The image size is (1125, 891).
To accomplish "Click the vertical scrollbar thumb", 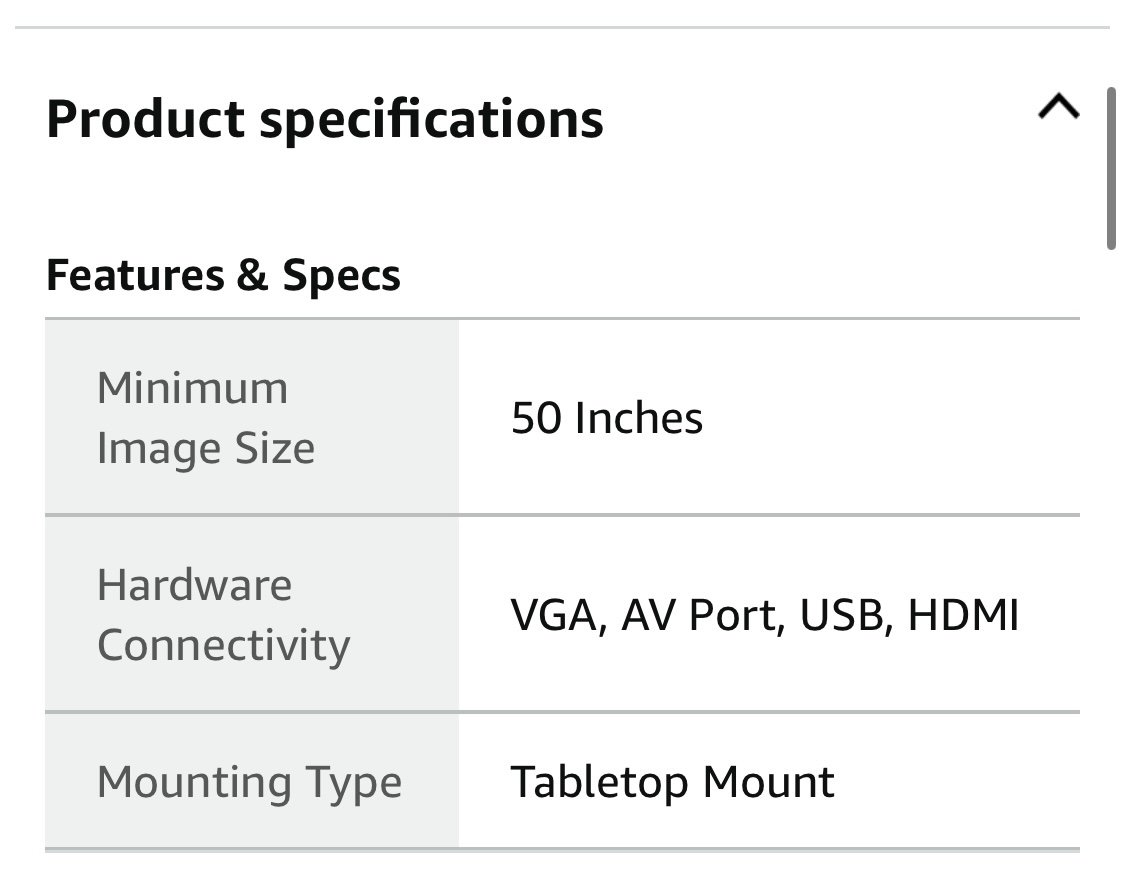I will tap(1111, 169).
